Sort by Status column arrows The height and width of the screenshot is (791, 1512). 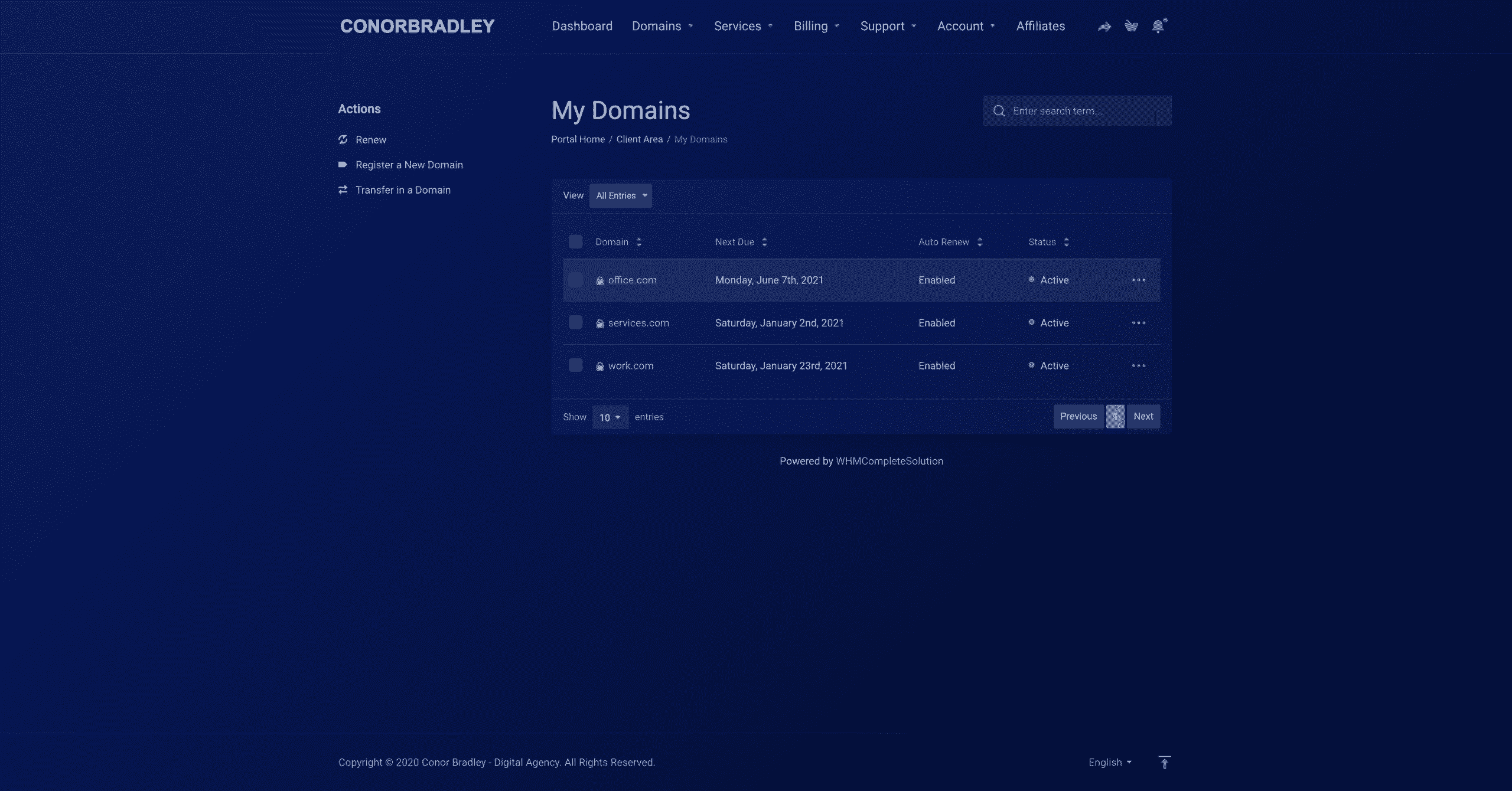pos(1066,242)
